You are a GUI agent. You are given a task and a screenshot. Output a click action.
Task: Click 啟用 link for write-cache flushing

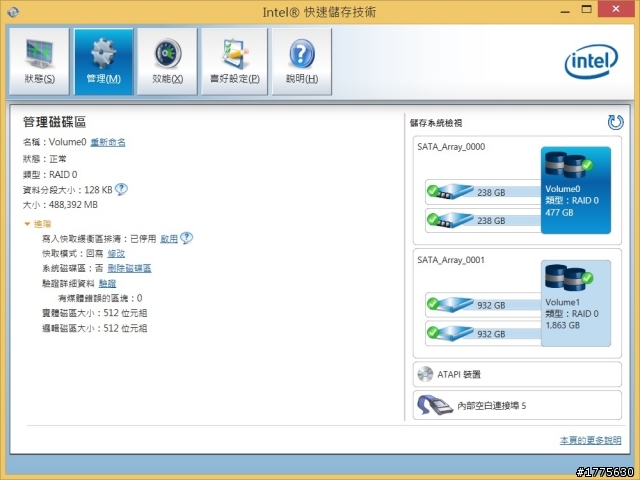(x=169, y=239)
